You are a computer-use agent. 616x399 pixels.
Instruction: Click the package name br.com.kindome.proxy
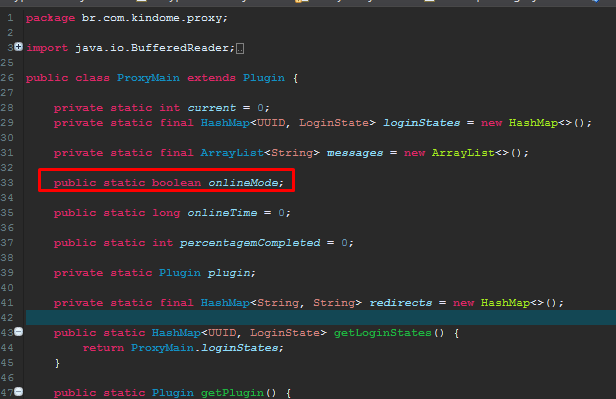152,18
